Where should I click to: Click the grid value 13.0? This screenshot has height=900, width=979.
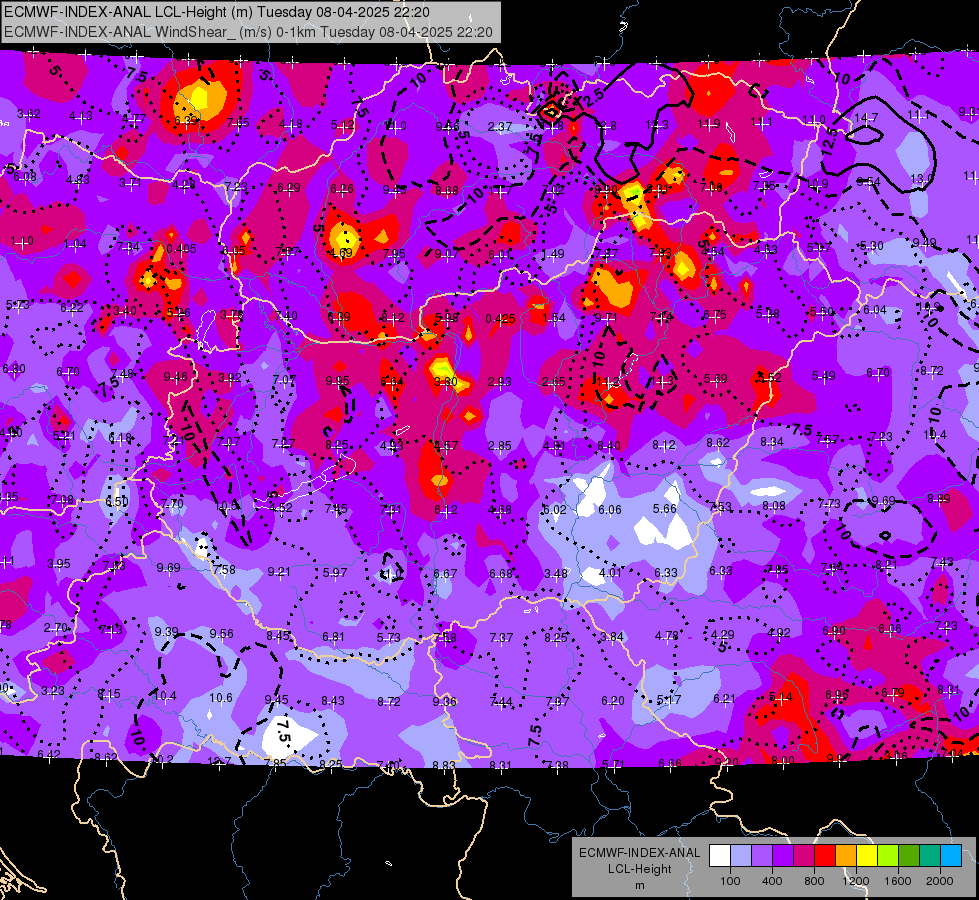click(x=921, y=179)
